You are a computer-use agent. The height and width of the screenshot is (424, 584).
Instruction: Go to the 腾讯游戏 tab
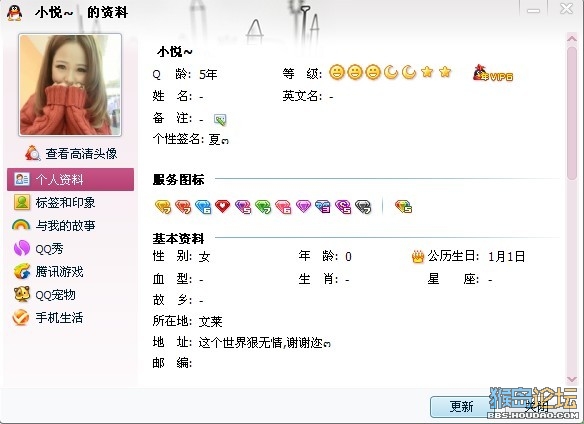pos(70,272)
